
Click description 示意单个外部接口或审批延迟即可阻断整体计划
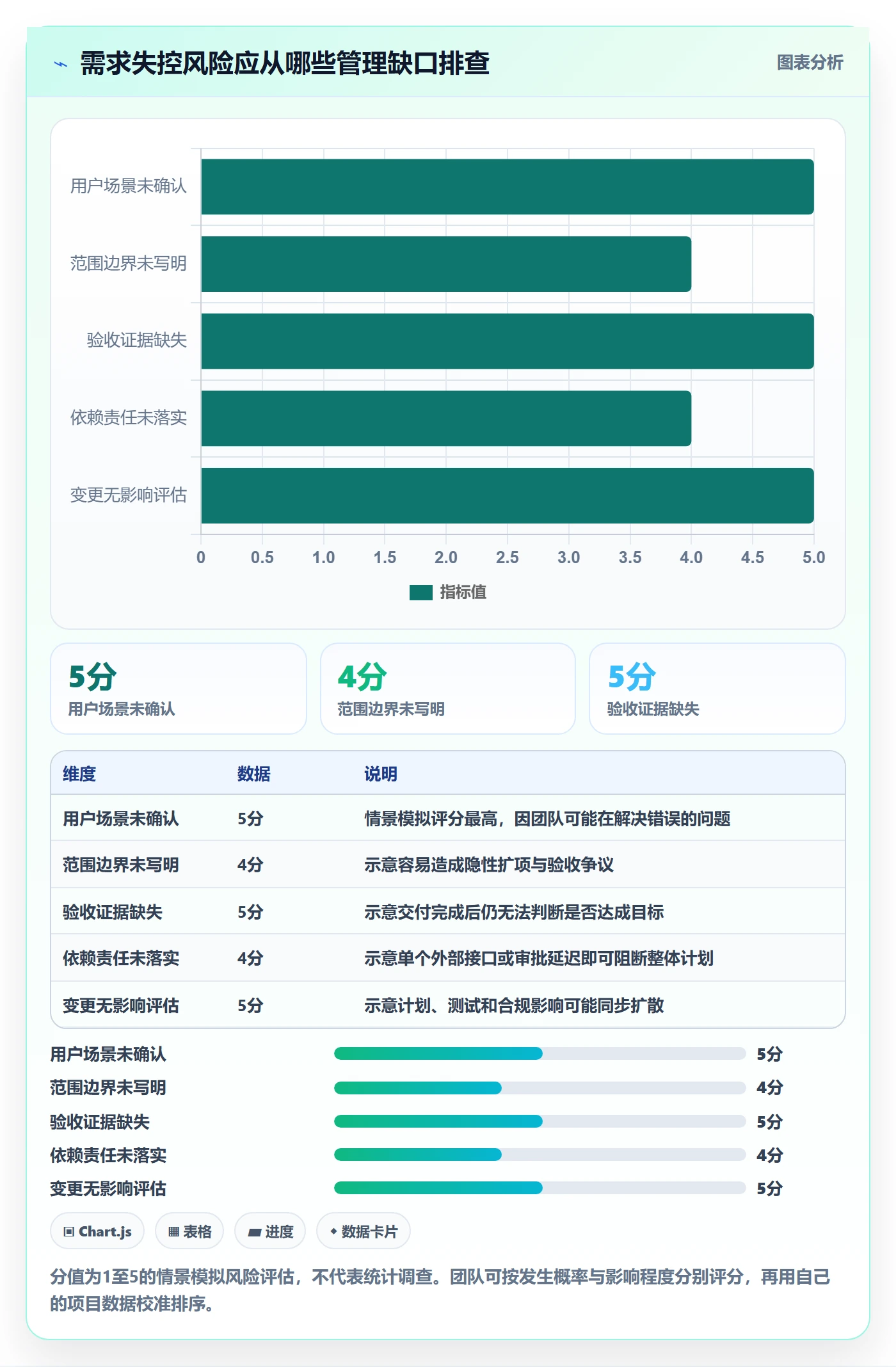(539, 958)
